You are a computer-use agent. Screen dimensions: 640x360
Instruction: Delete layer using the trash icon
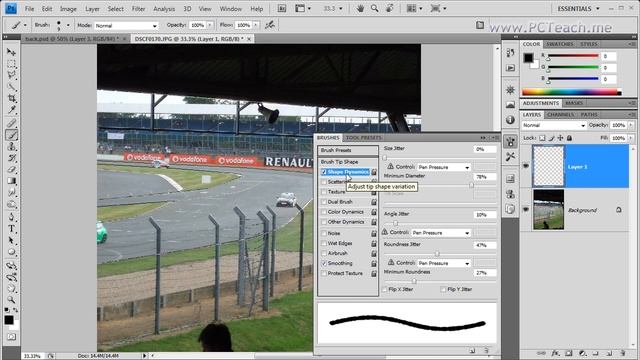(622, 353)
